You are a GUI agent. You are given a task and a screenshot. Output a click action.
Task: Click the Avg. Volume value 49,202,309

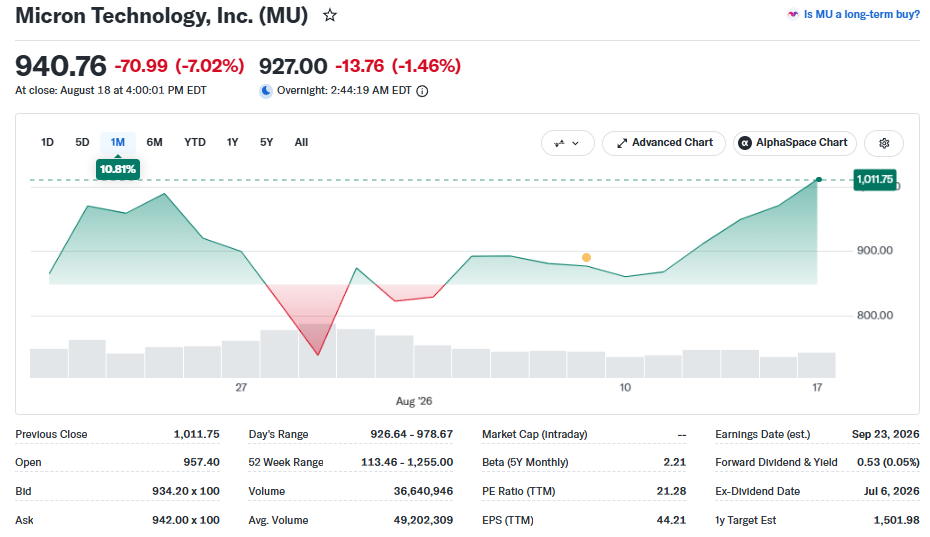[x=423, y=520]
